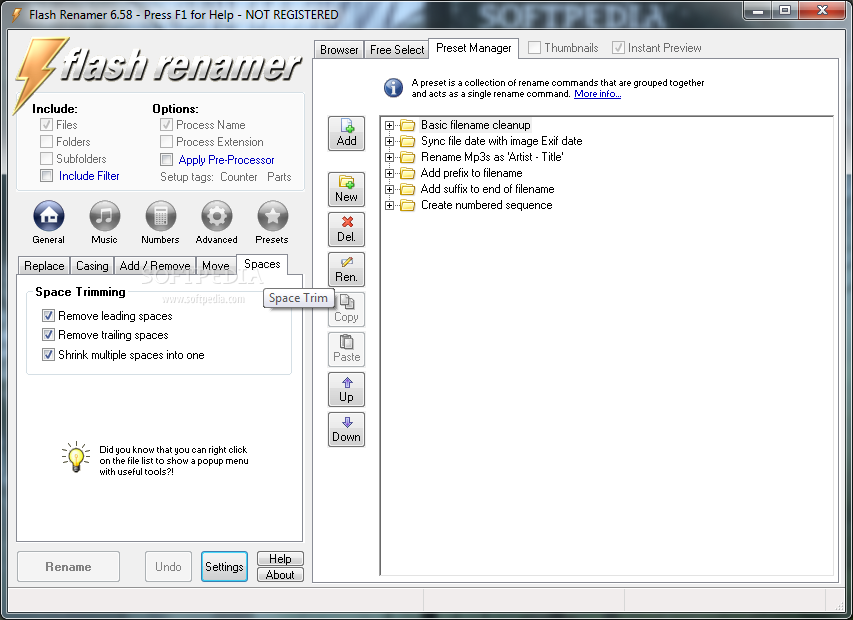Image resolution: width=853 pixels, height=620 pixels.
Task: Select 'Basic filename cleanup' preset text
Action: point(475,125)
